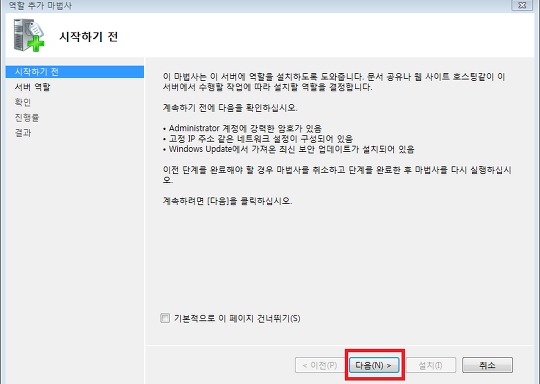Viewport: 540px width, 384px height.
Task: Click 역할 추가 마법사 title bar text
Action: (x=40, y=6)
